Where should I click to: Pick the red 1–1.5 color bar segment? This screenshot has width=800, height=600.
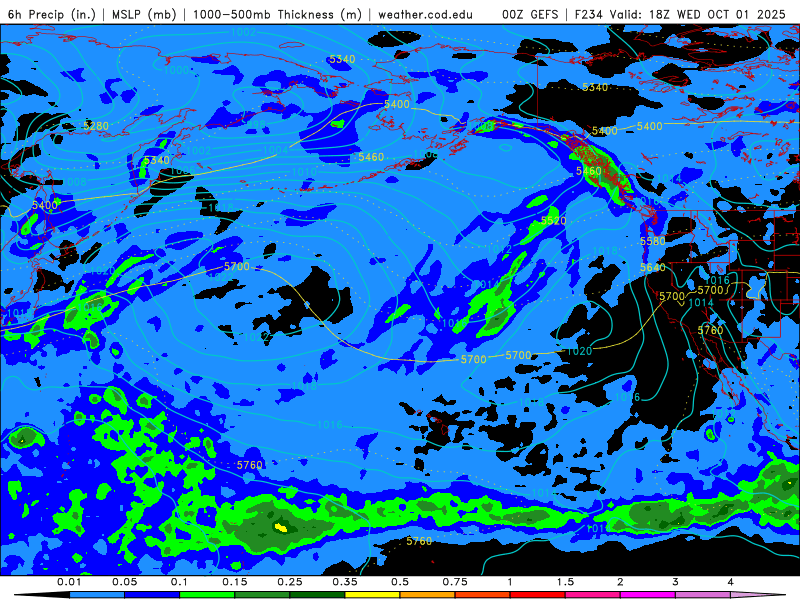click(538, 595)
